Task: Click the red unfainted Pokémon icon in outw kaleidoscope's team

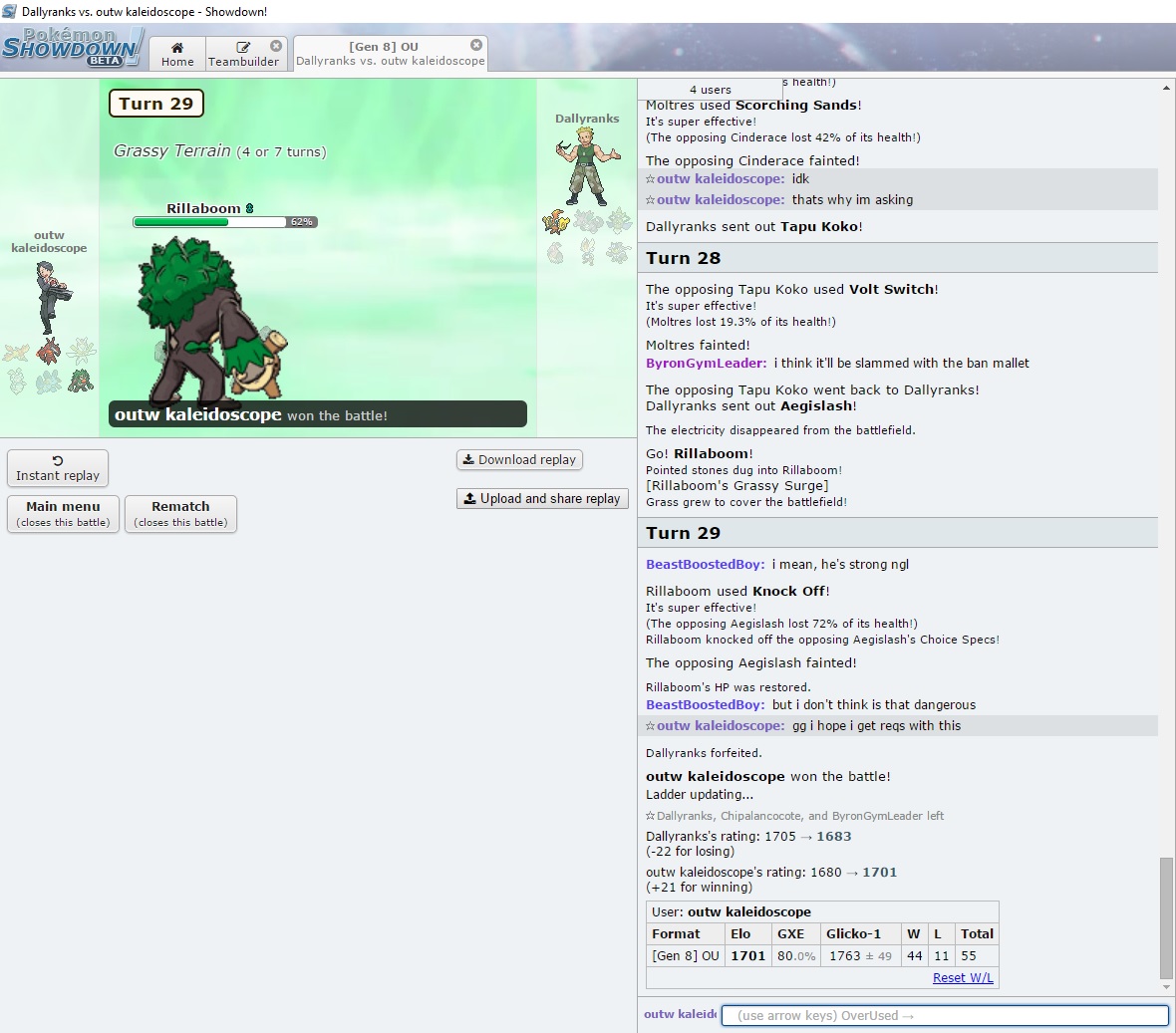Action: pos(49,351)
